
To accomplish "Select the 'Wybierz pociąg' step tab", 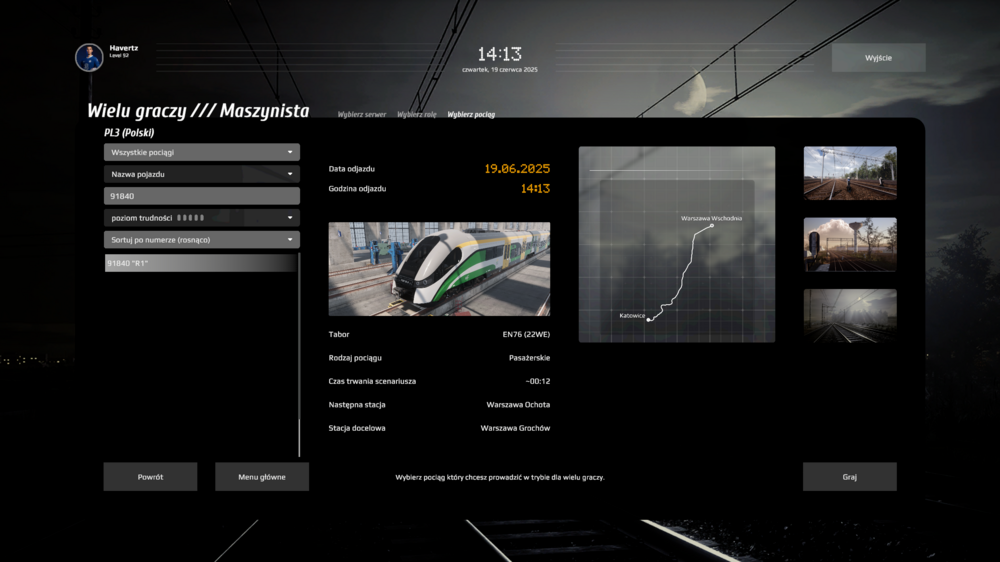I will [x=471, y=115].
